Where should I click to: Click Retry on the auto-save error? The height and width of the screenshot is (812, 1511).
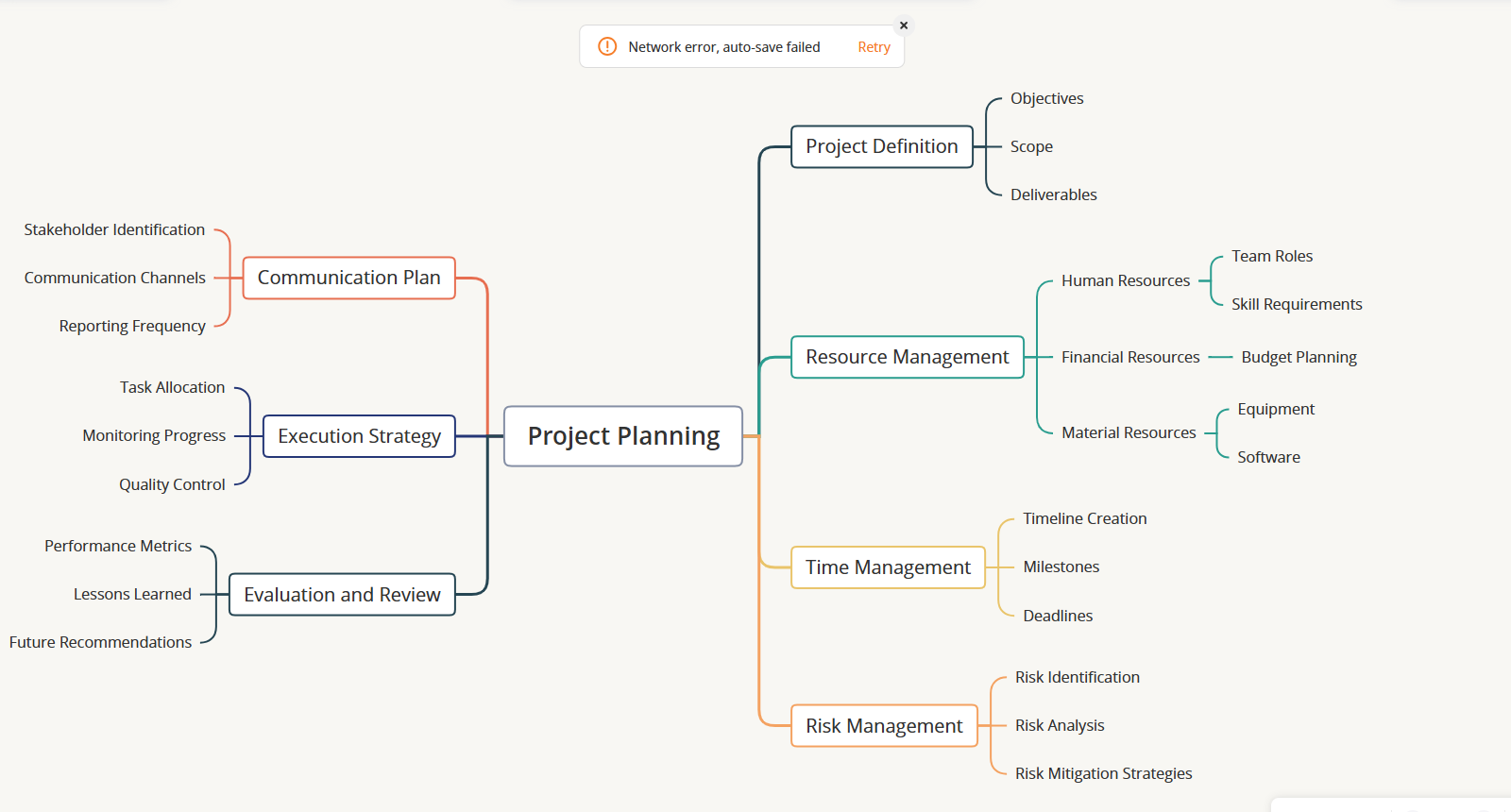(874, 47)
